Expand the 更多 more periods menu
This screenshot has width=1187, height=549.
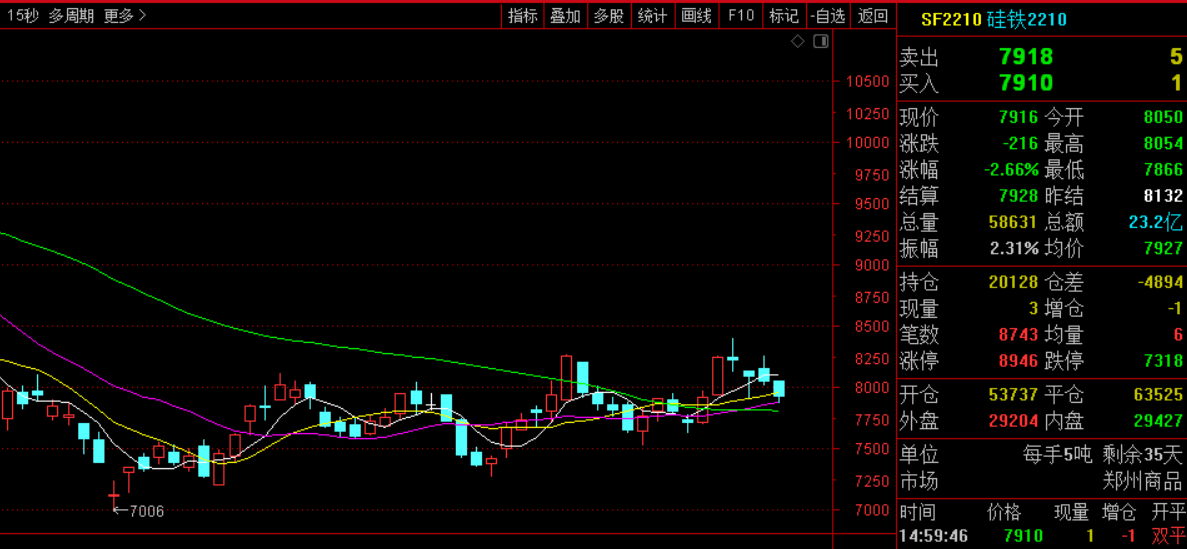tap(124, 15)
